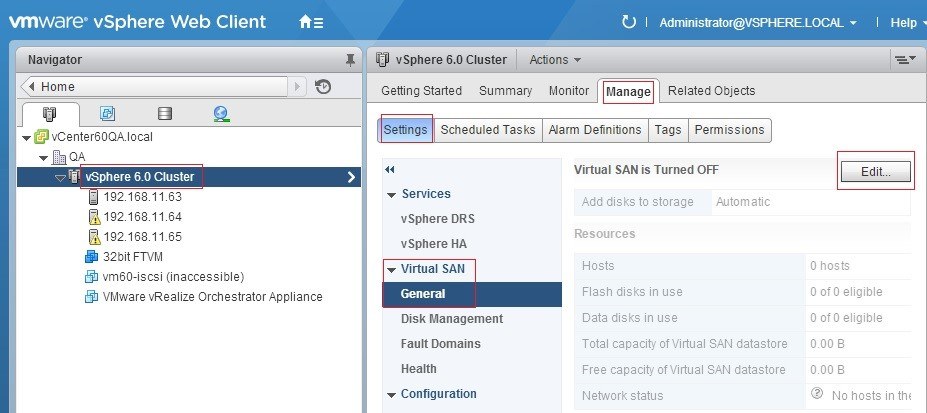The height and width of the screenshot is (413, 927).
Task: Open the Administrator@VSPHERE.LOCAL user dropdown
Action: point(758,22)
